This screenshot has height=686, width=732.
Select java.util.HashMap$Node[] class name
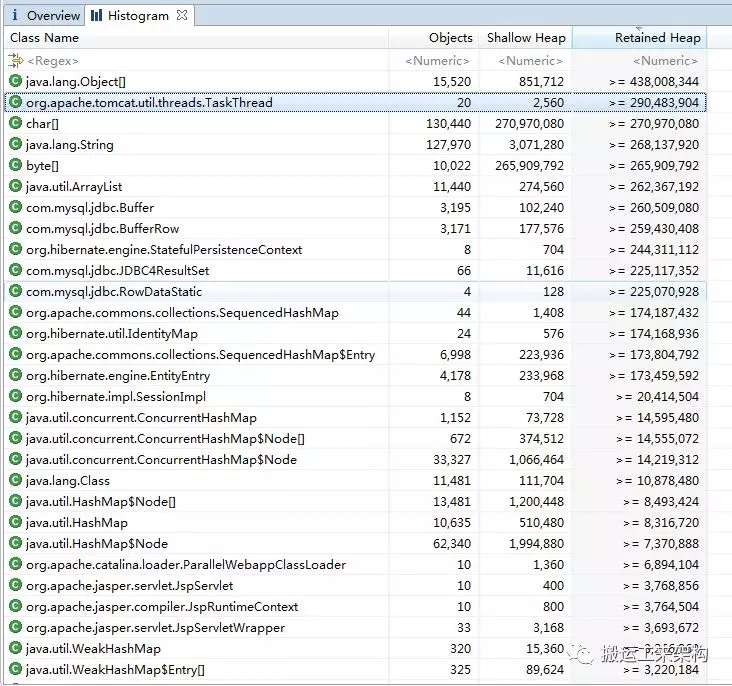101,502
